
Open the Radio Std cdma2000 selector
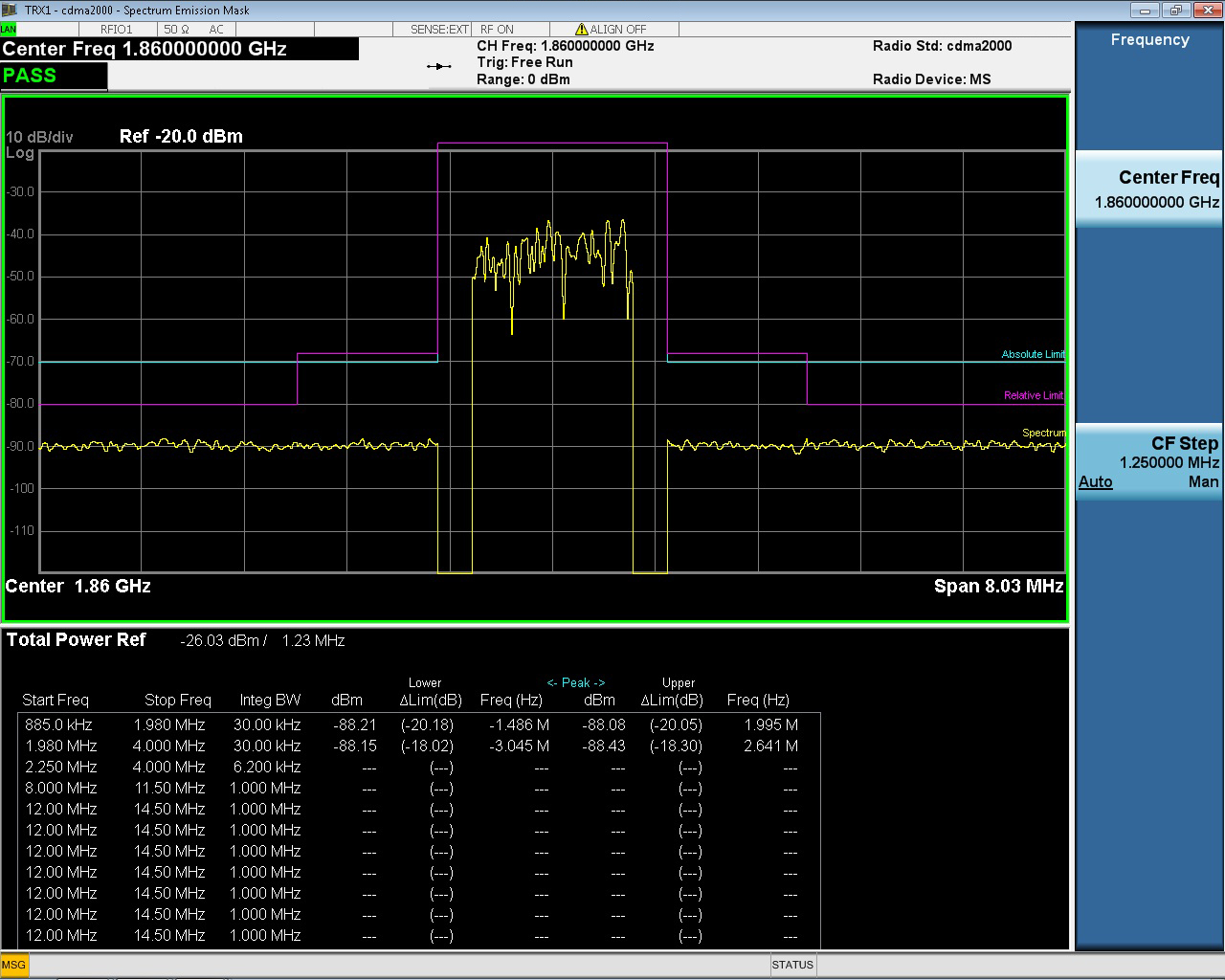coord(943,45)
